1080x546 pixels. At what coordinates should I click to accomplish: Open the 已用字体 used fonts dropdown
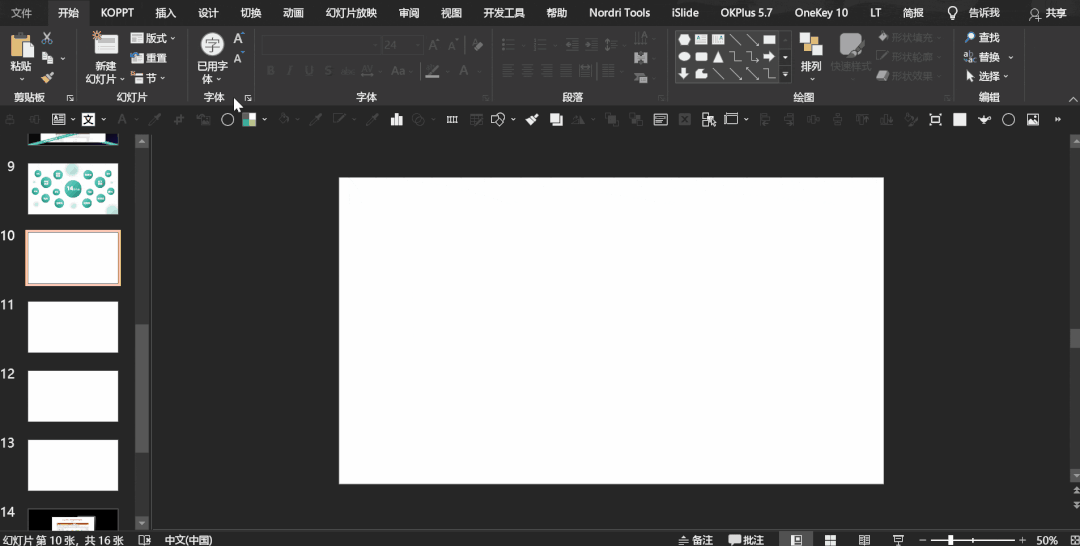[212, 59]
